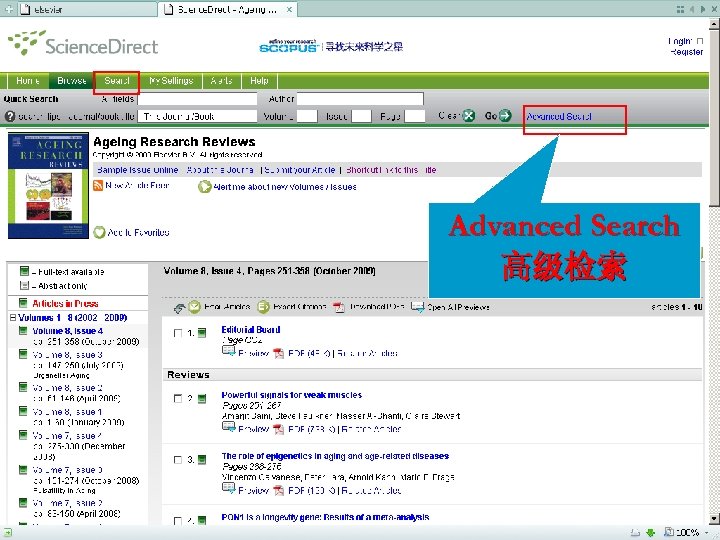
Task: Open the Home menu tab
Action: coord(28,81)
